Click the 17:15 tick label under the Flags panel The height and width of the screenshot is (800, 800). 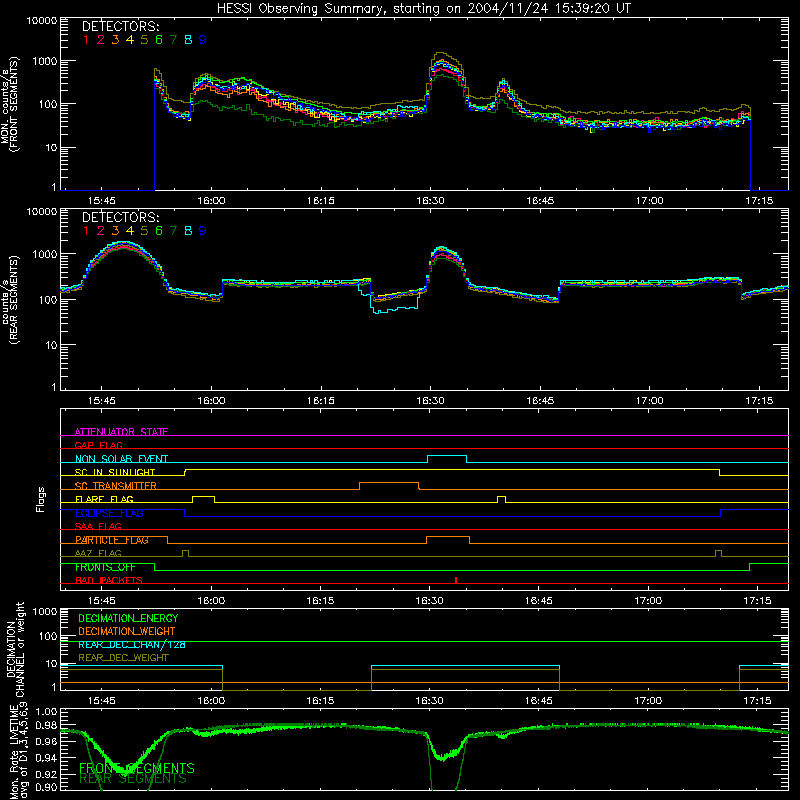(758, 601)
